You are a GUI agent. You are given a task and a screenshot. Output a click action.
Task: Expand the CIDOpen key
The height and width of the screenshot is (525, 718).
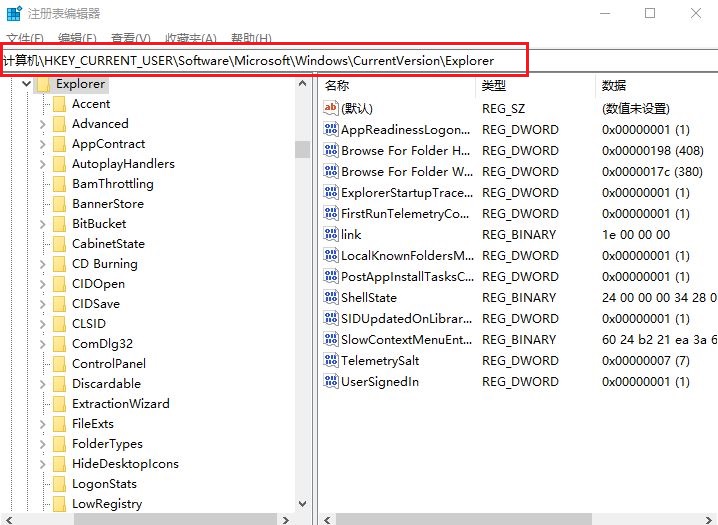[x=43, y=284]
